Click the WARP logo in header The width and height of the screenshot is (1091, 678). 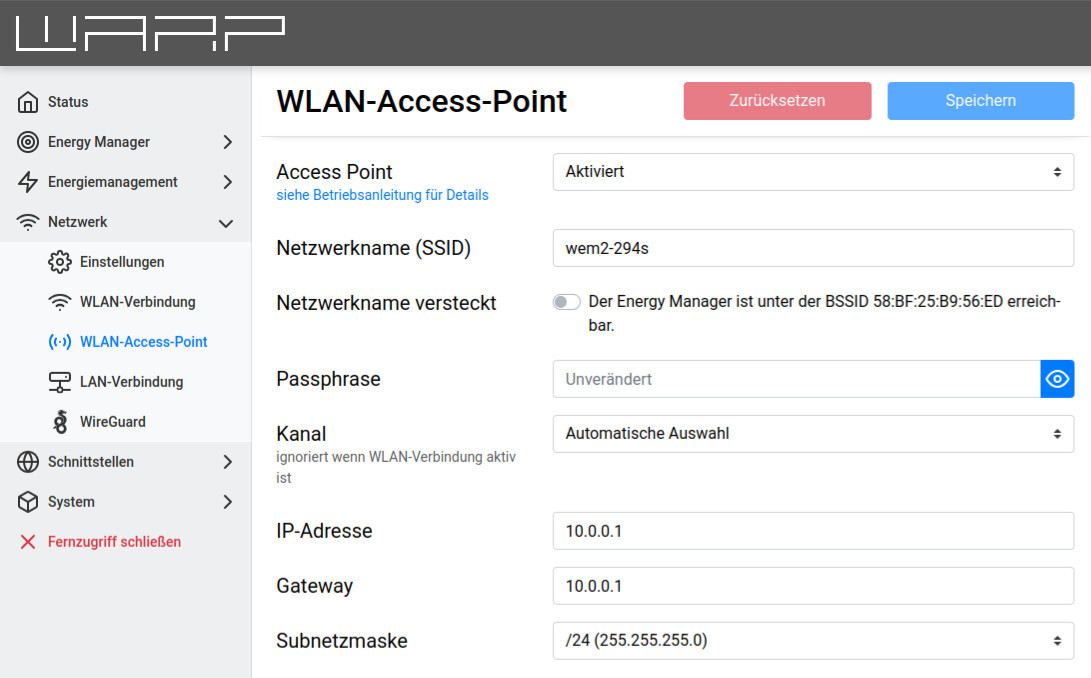pos(150,33)
